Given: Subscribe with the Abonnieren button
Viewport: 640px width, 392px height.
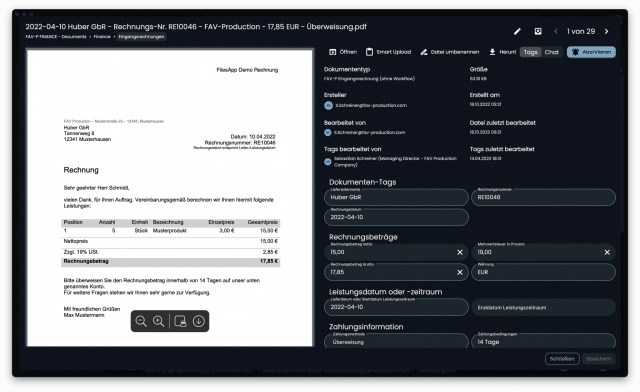Looking at the screenshot, I should (591, 52).
